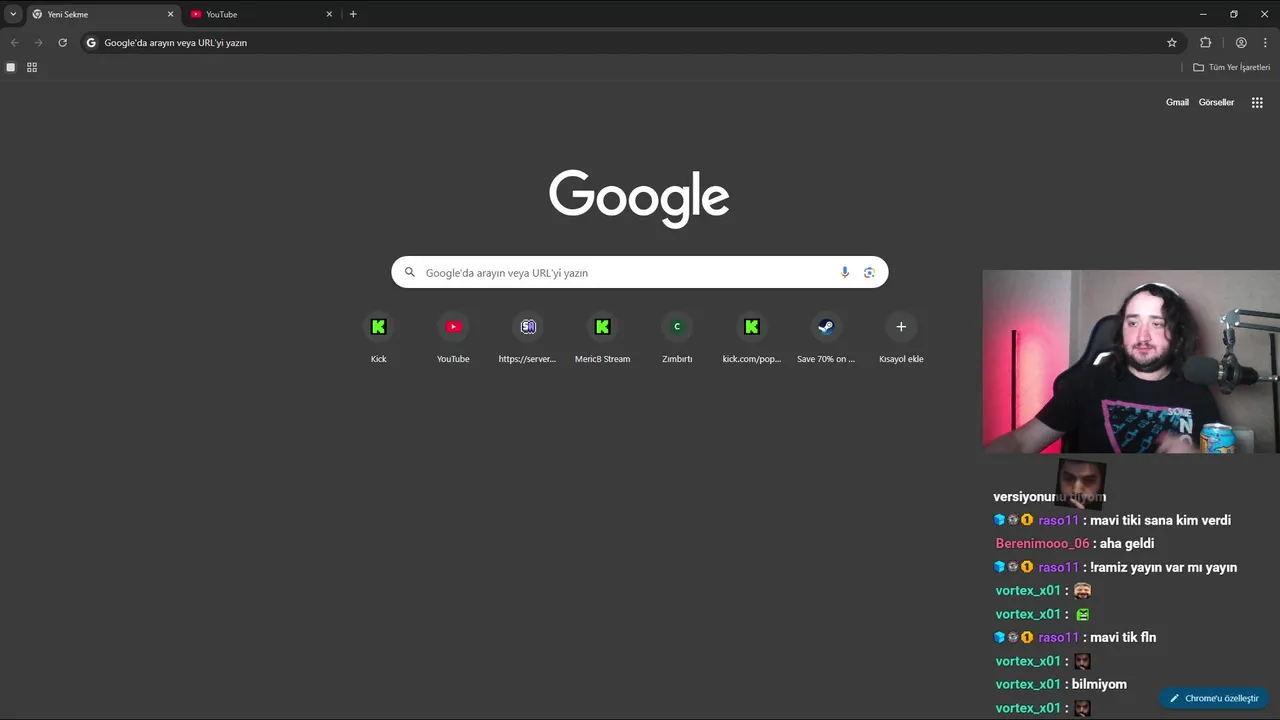Switch to the YouTube tab
1280x720 pixels.
tap(262, 14)
